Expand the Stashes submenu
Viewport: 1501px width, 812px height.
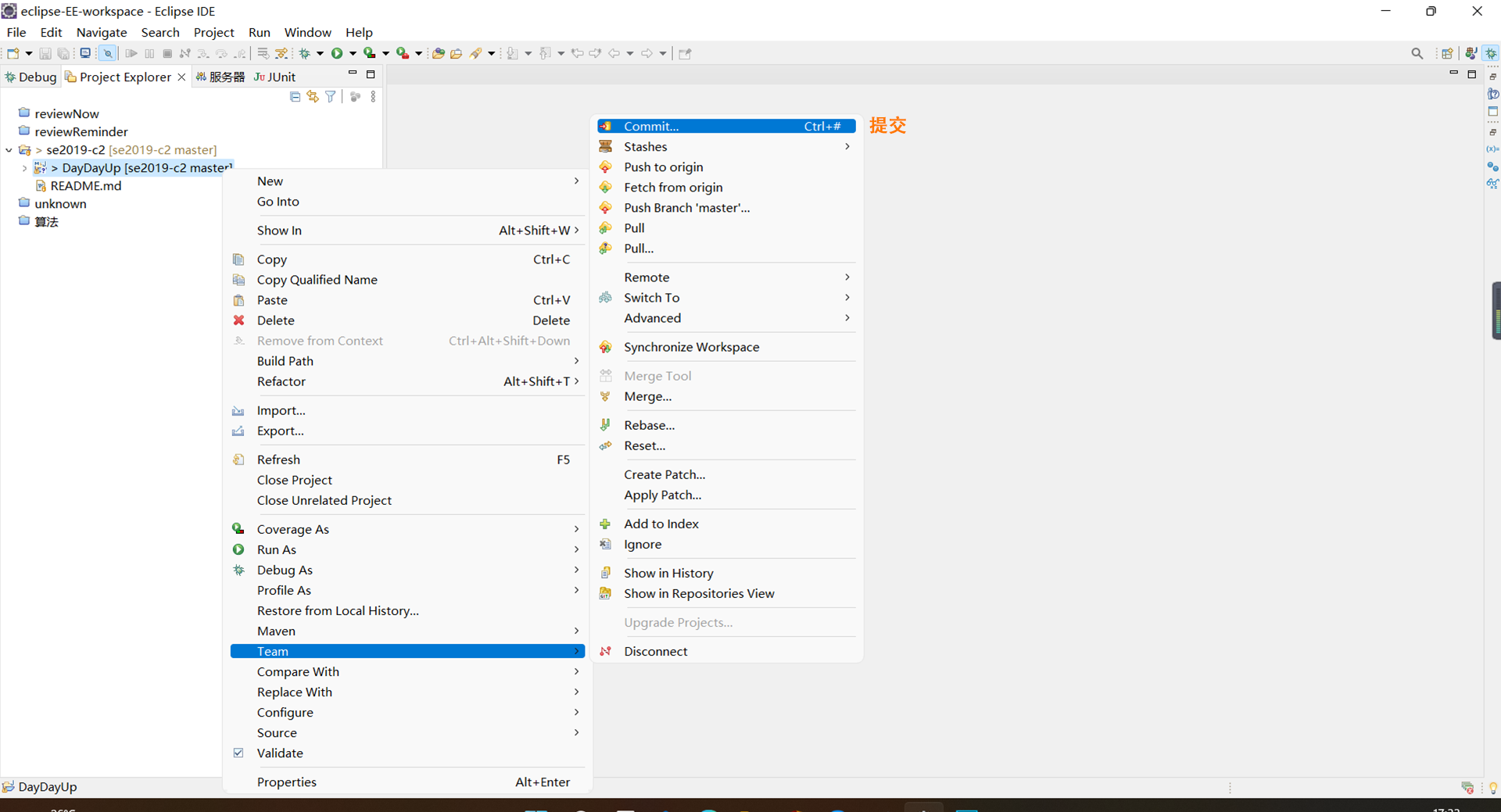(x=646, y=146)
